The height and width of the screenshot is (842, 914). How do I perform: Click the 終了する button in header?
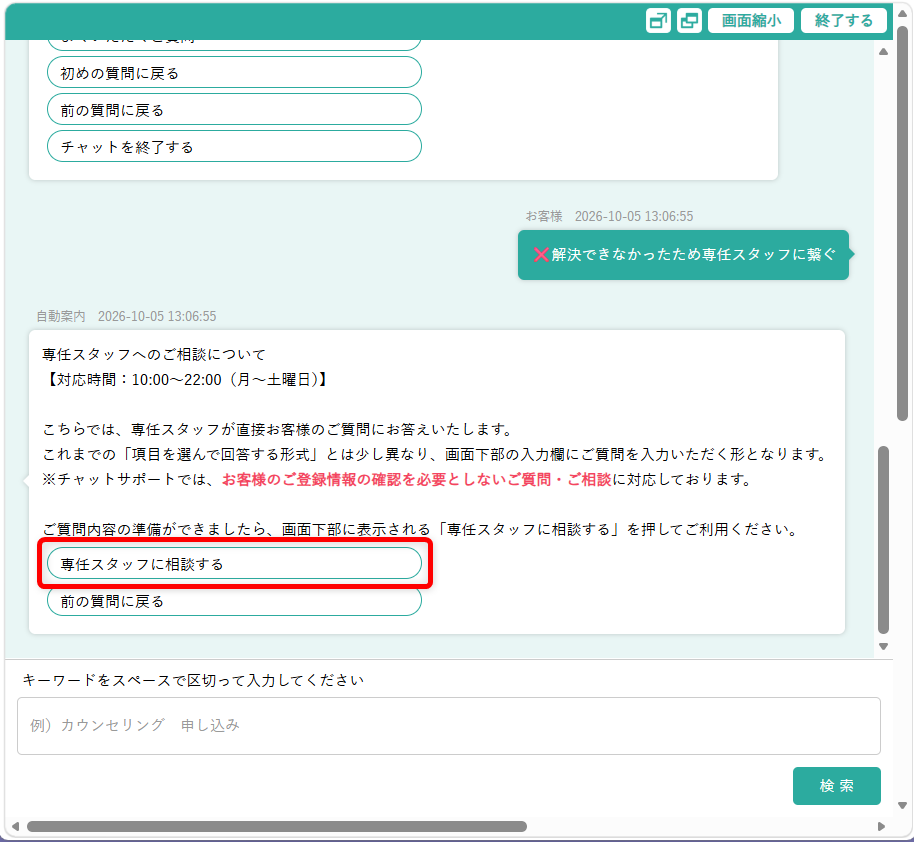click(x=843, y=21)
